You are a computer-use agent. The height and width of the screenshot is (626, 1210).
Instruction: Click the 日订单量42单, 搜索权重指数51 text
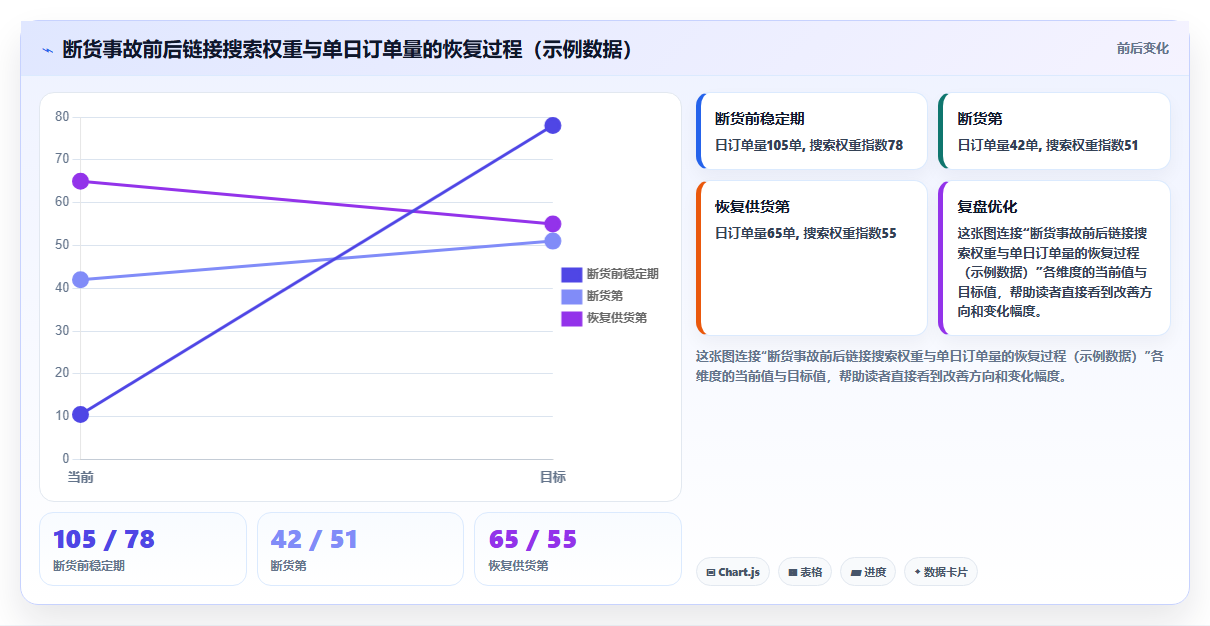click(1048, 145)
